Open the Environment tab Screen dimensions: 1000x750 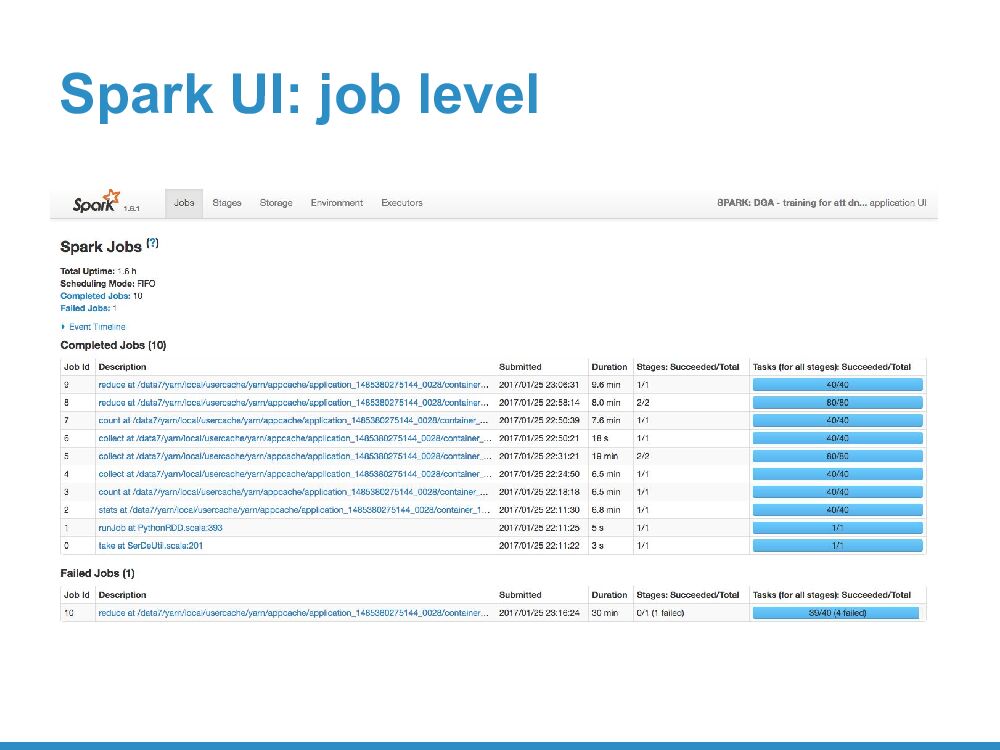[337, 203]
